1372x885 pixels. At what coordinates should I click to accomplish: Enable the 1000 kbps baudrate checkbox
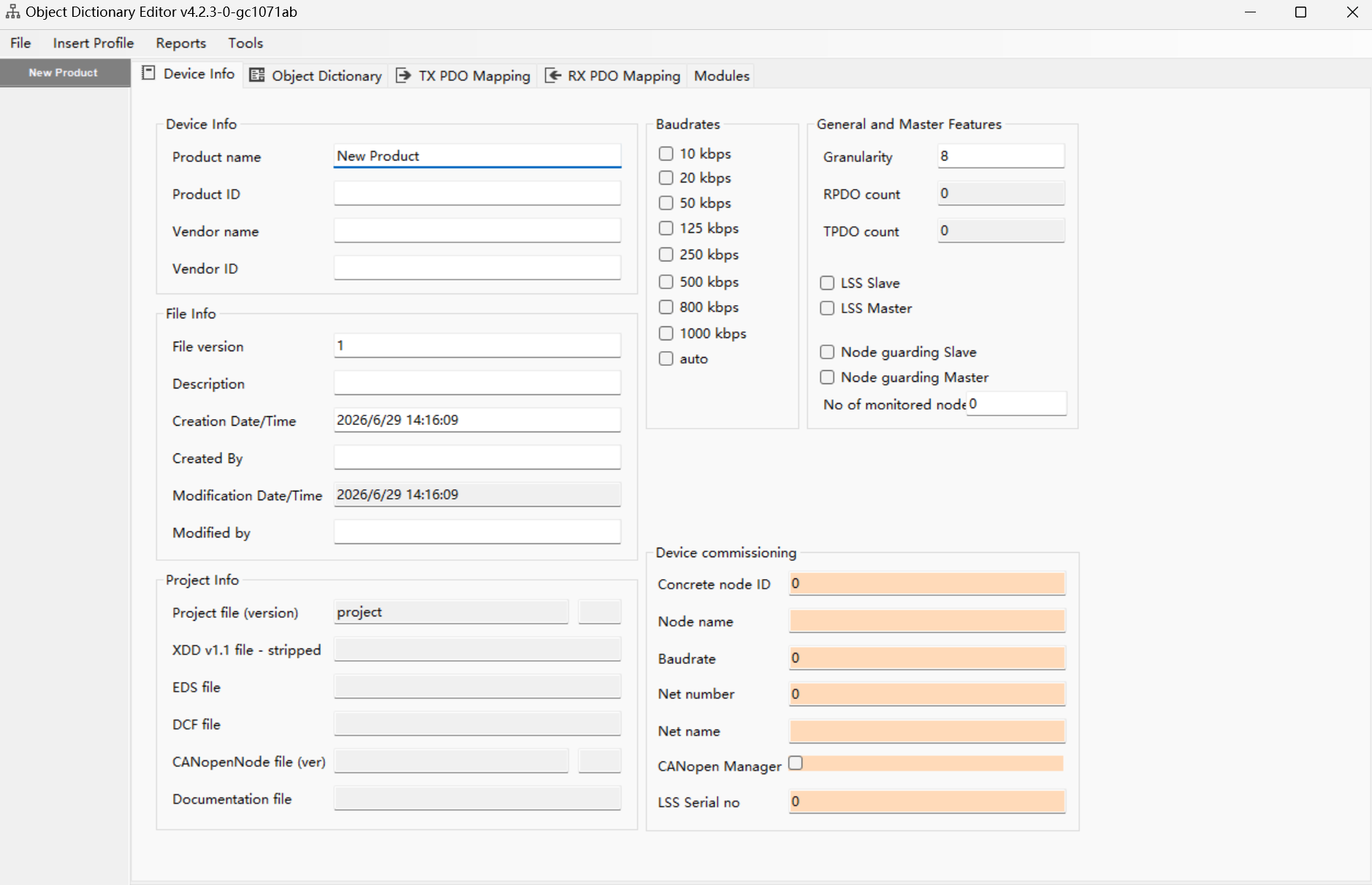666,333
